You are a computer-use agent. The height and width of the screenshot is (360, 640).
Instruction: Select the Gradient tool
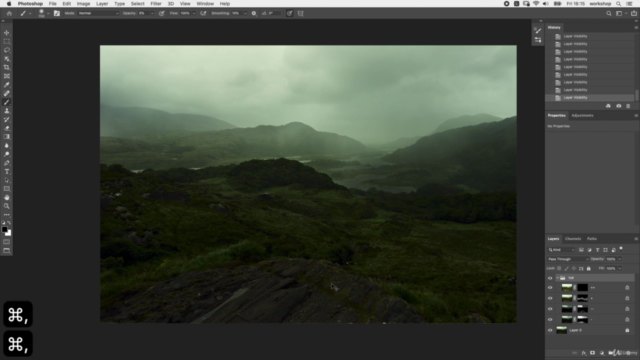coord(7,137)
